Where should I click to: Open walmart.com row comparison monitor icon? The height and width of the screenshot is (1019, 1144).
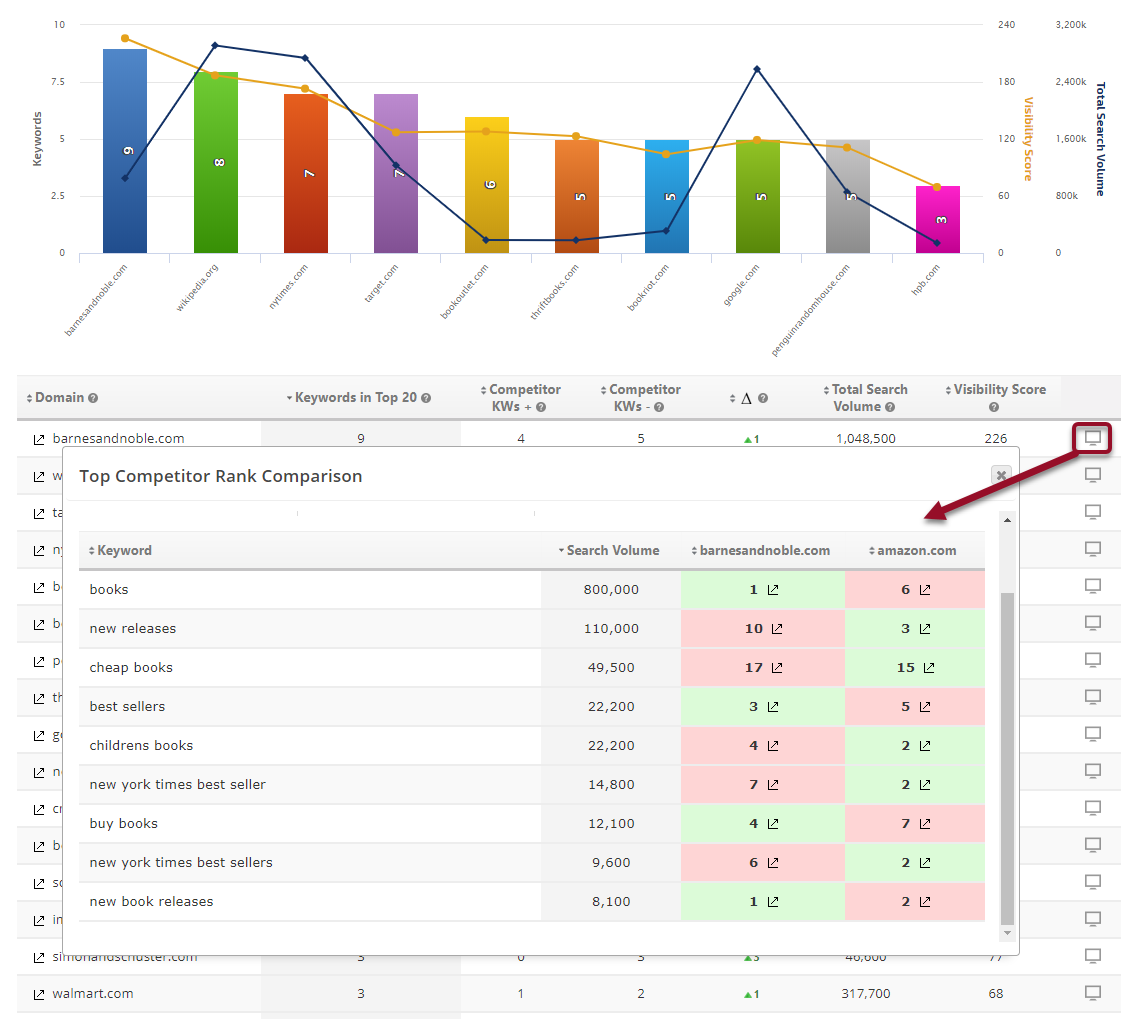coord(1093,993)
